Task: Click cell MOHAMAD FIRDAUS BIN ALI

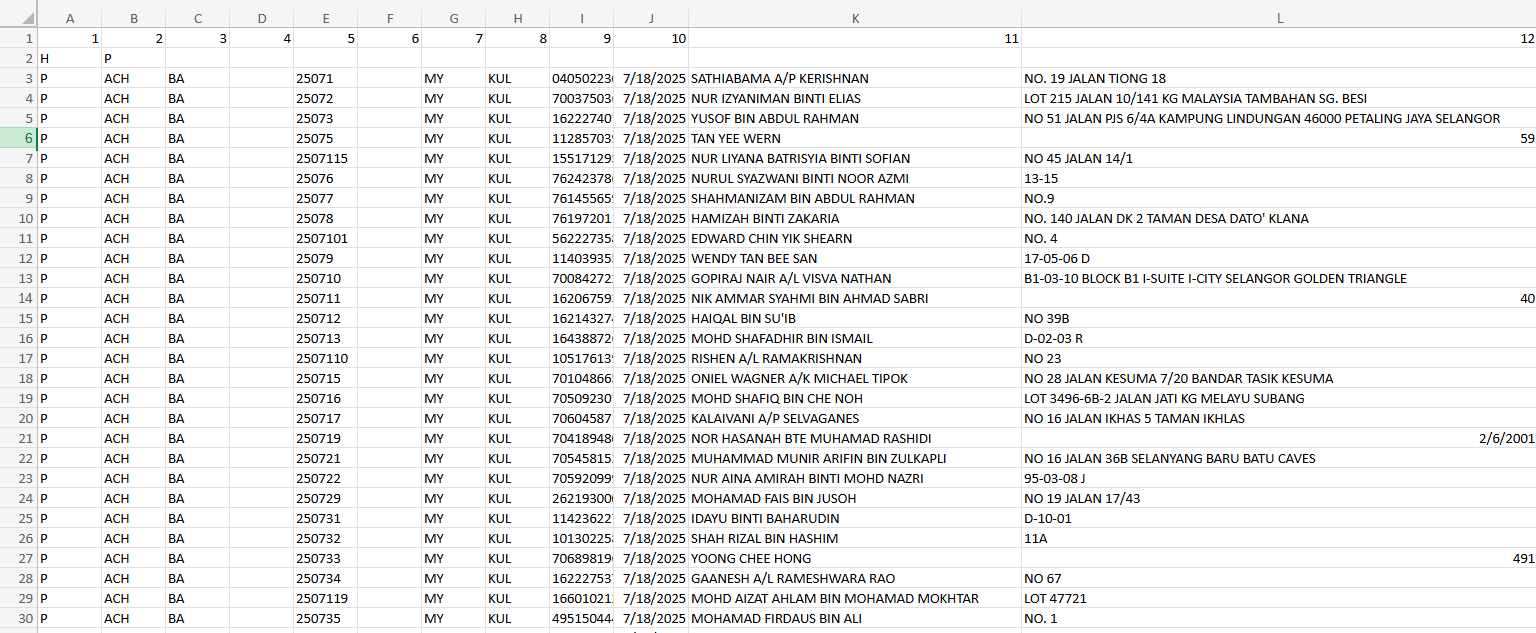Action: coord(855,618)
